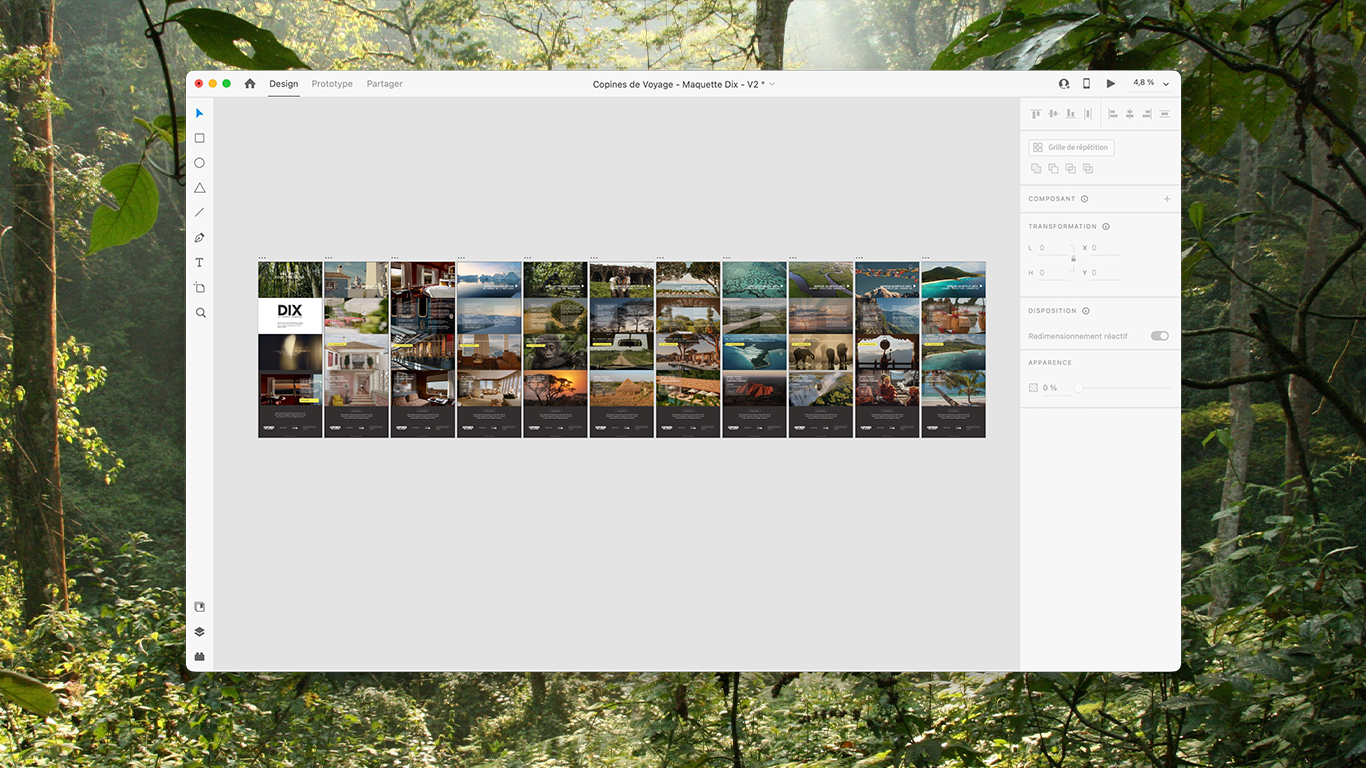
Task: Align middle vertically icon
Action: coord(1053,114)
